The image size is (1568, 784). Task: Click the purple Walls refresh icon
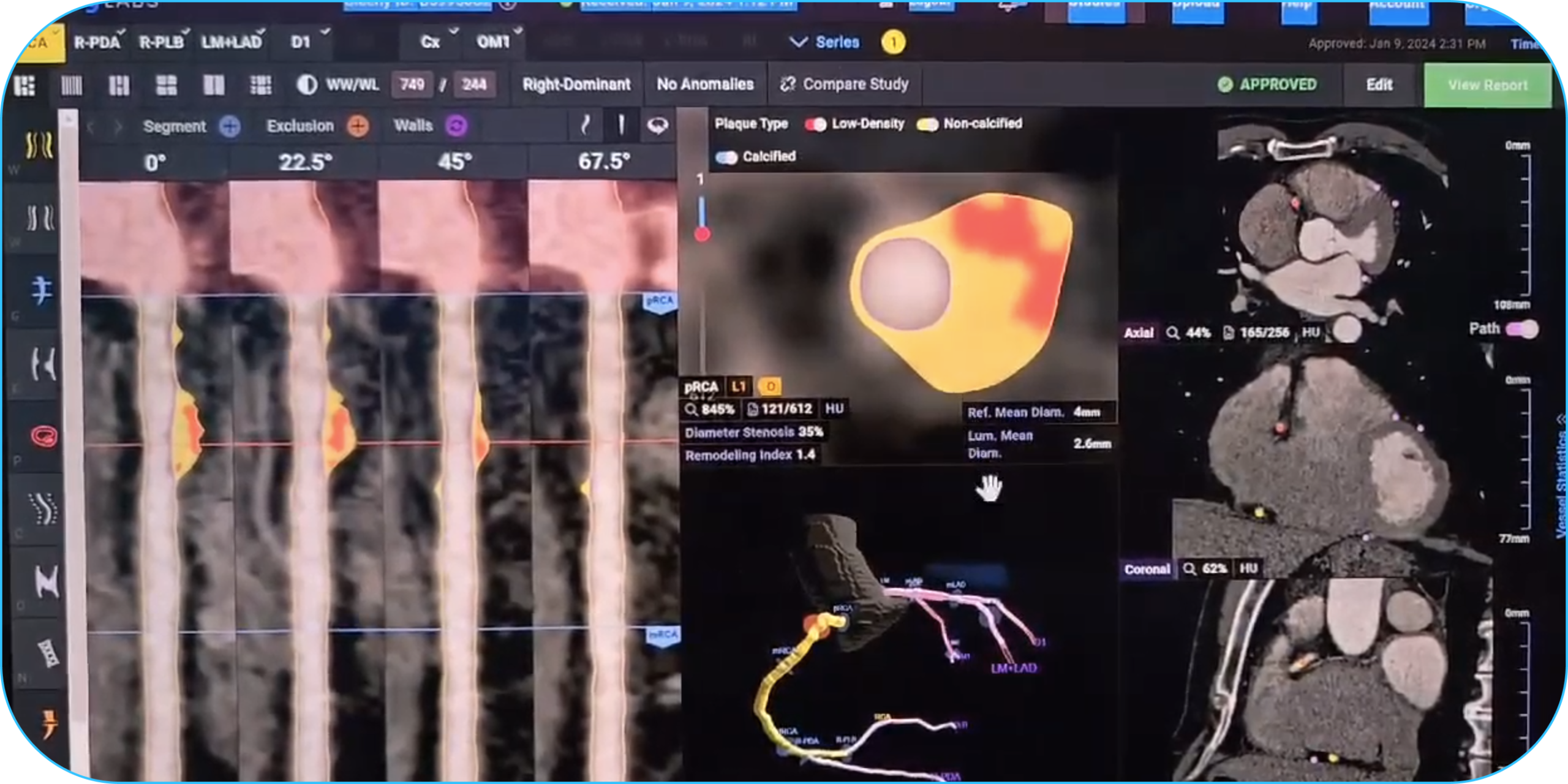[456, 126]
